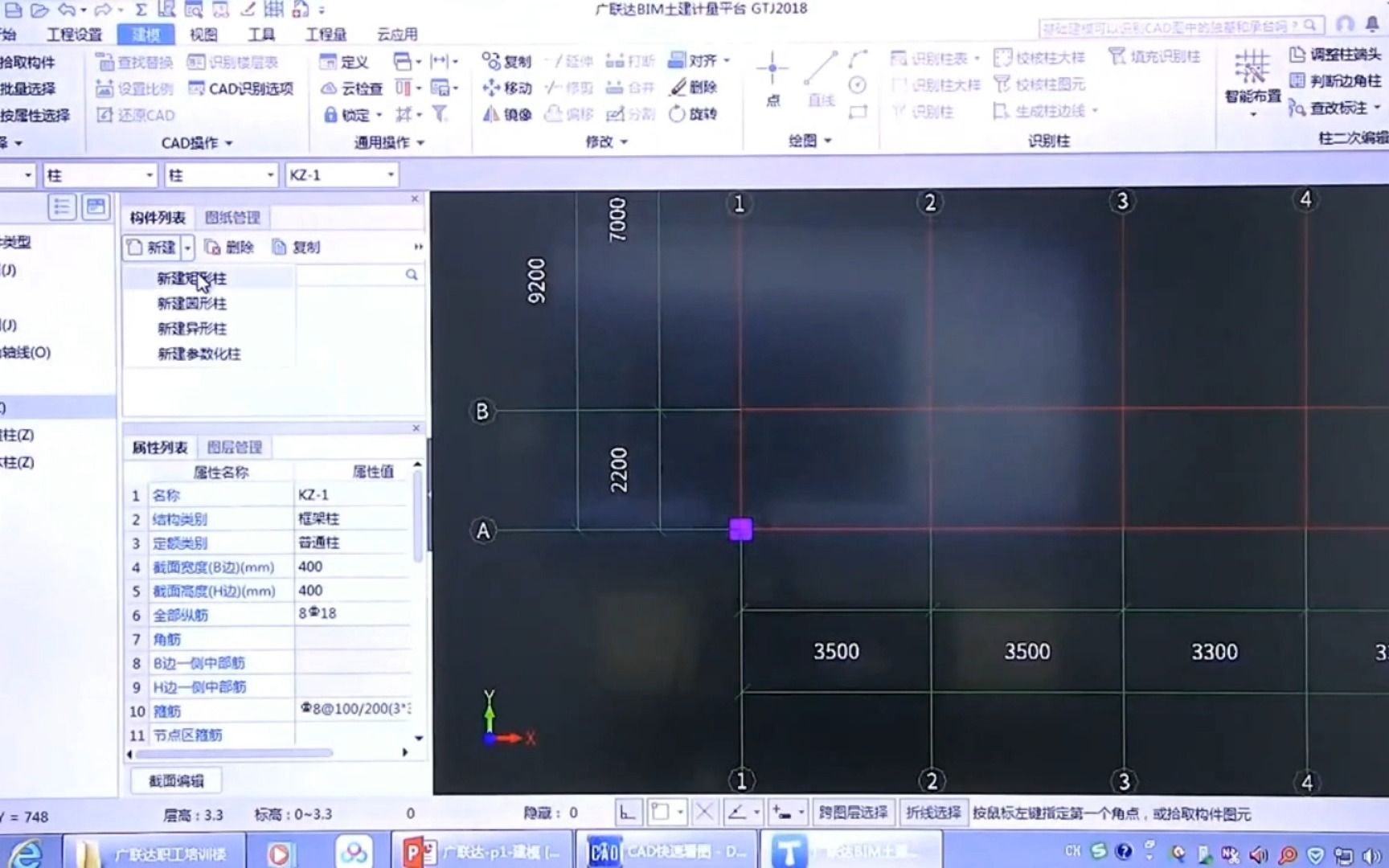Image resolution: width=1389 pixels, height=868 pixels.
Task: Click the Σ summary calculate icon in title bar
Action: (141, 10)
